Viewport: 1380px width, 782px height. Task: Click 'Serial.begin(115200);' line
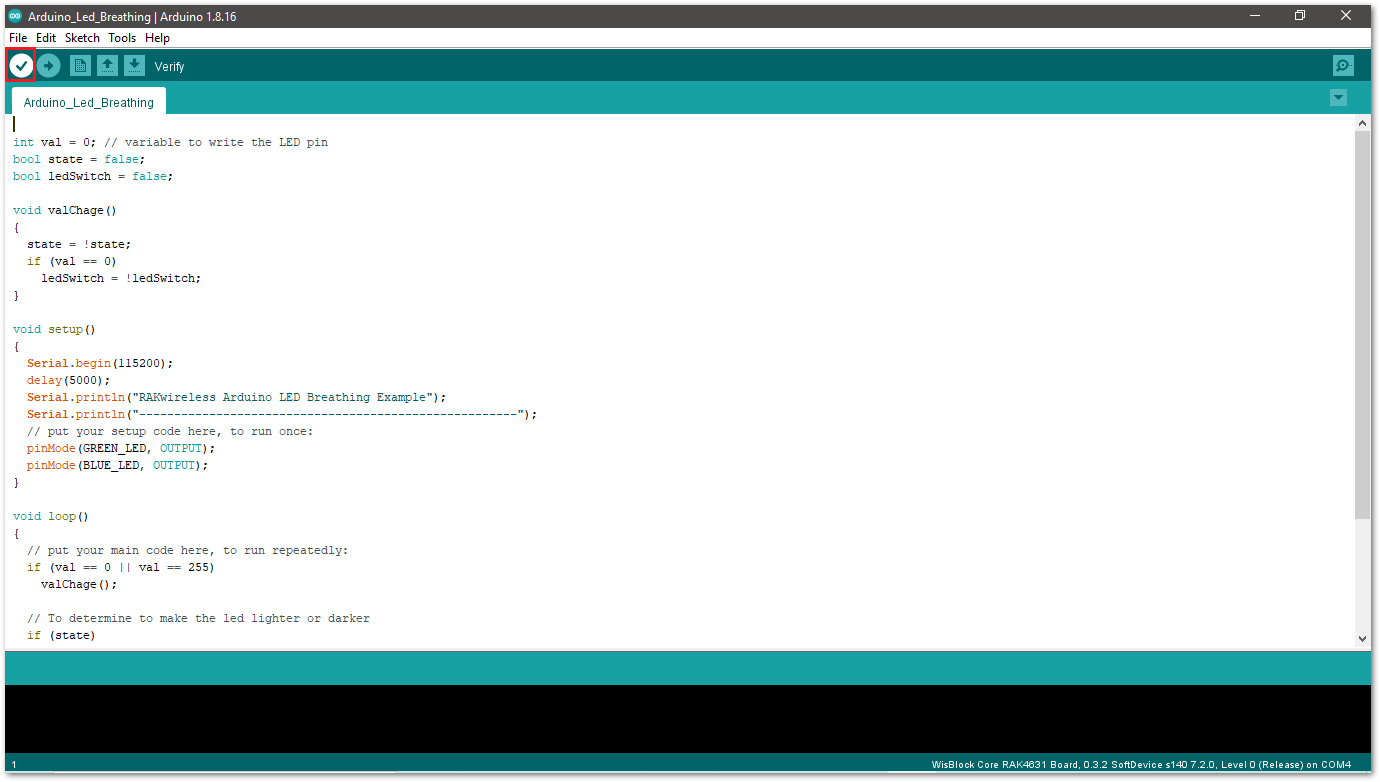click(x=100, y=363)
